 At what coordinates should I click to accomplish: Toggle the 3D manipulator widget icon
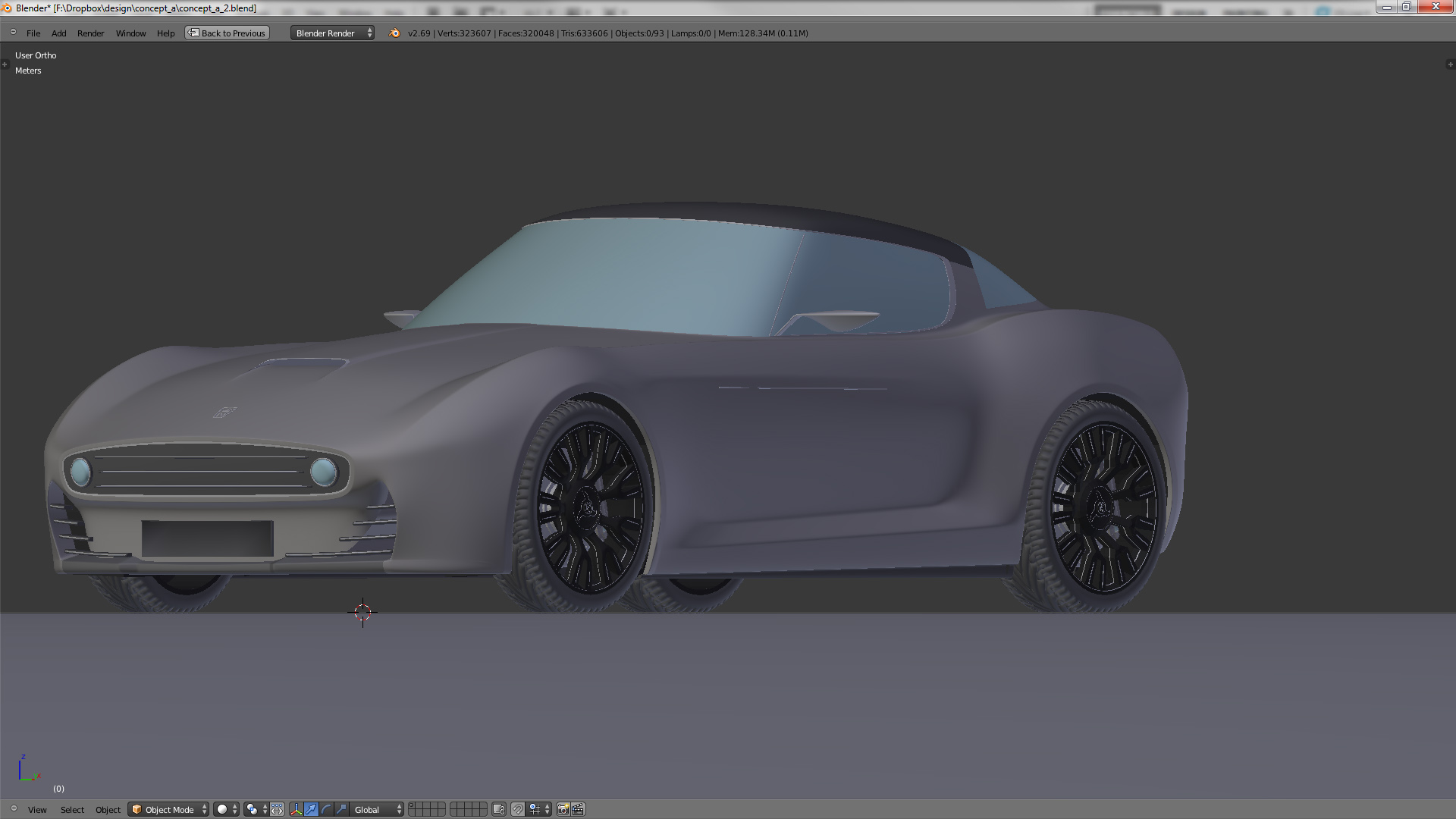coord(297,809)
